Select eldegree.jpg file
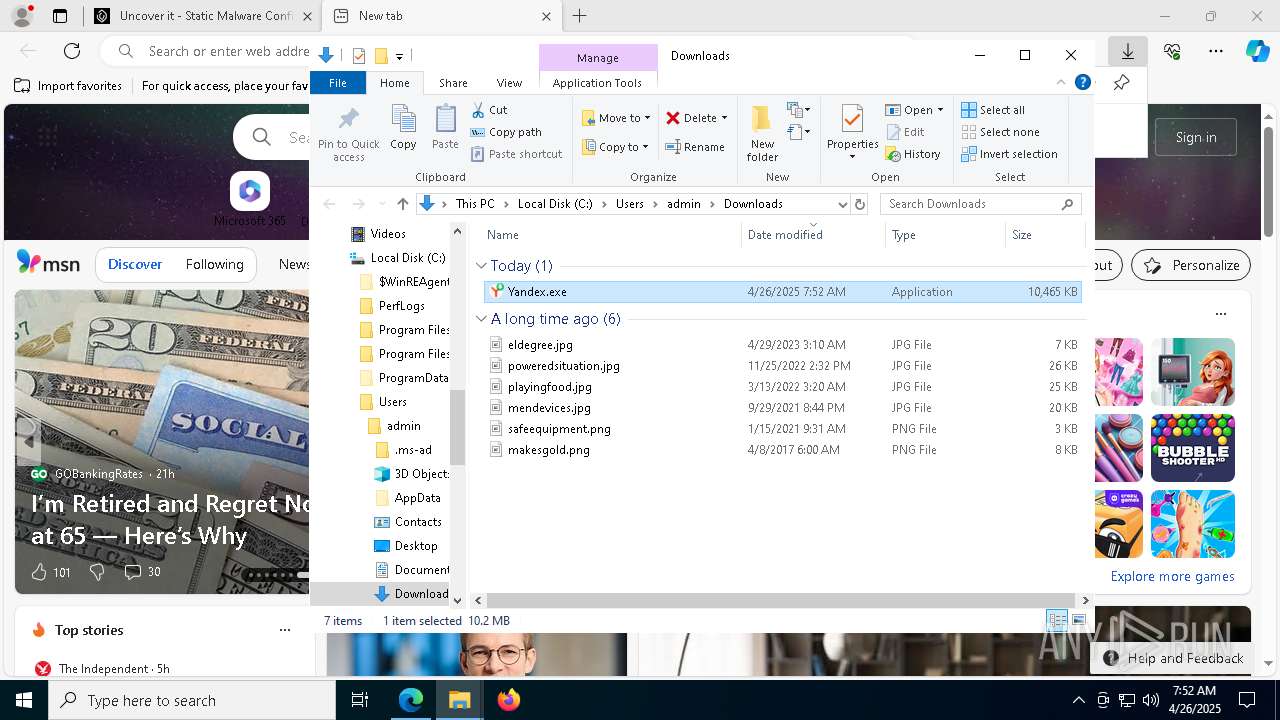The image size is (1280, 720). tap(782, 345)
